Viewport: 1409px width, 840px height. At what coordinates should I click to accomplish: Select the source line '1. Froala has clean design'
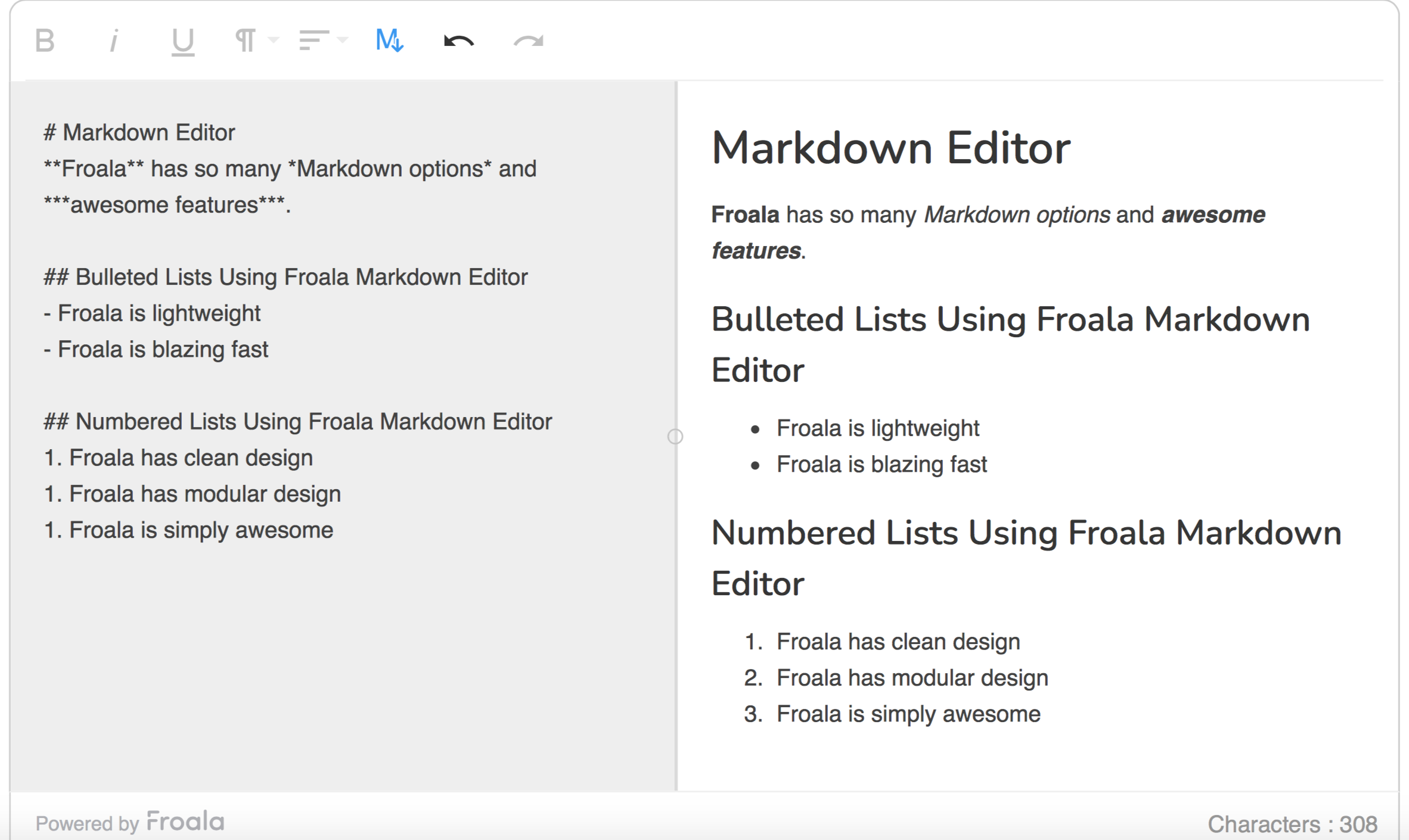click(179, 458)
